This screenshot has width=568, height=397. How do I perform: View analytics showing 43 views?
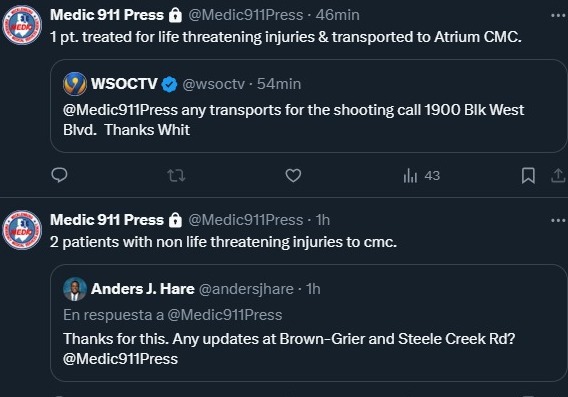point(421,176)
